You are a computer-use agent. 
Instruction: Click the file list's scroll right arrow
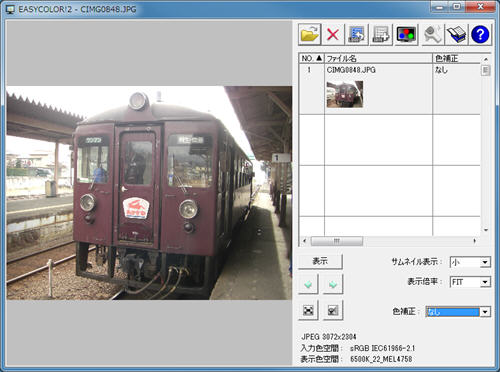(475, 241)
